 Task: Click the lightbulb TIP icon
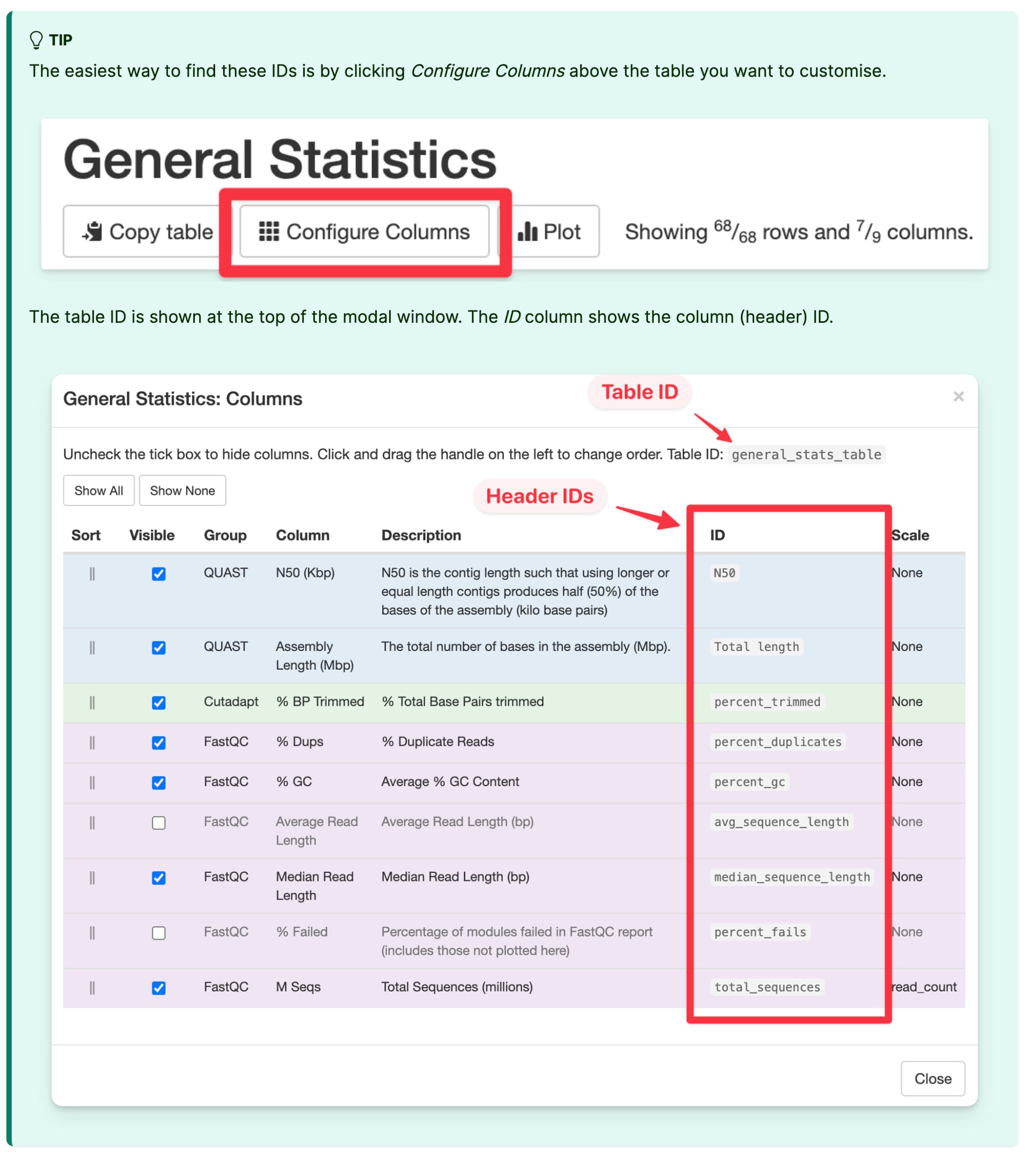coord(36,40)
